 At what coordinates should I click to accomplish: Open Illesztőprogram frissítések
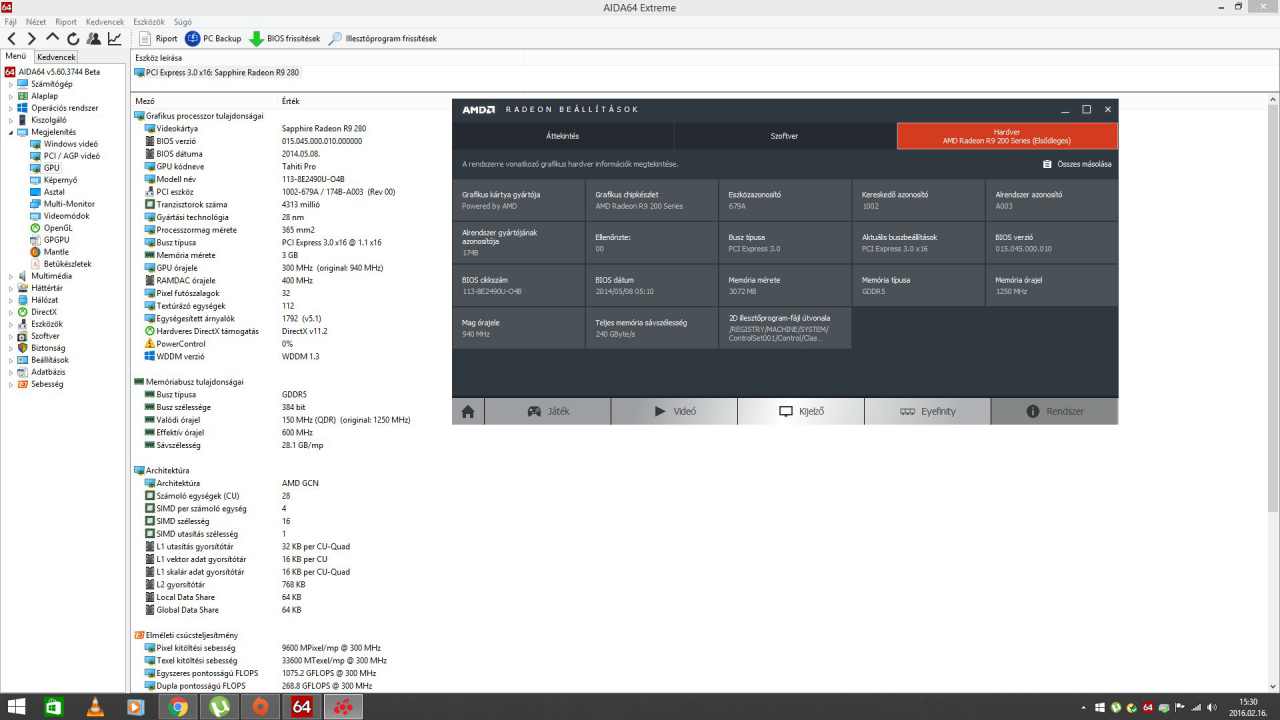tap(383, 39)
